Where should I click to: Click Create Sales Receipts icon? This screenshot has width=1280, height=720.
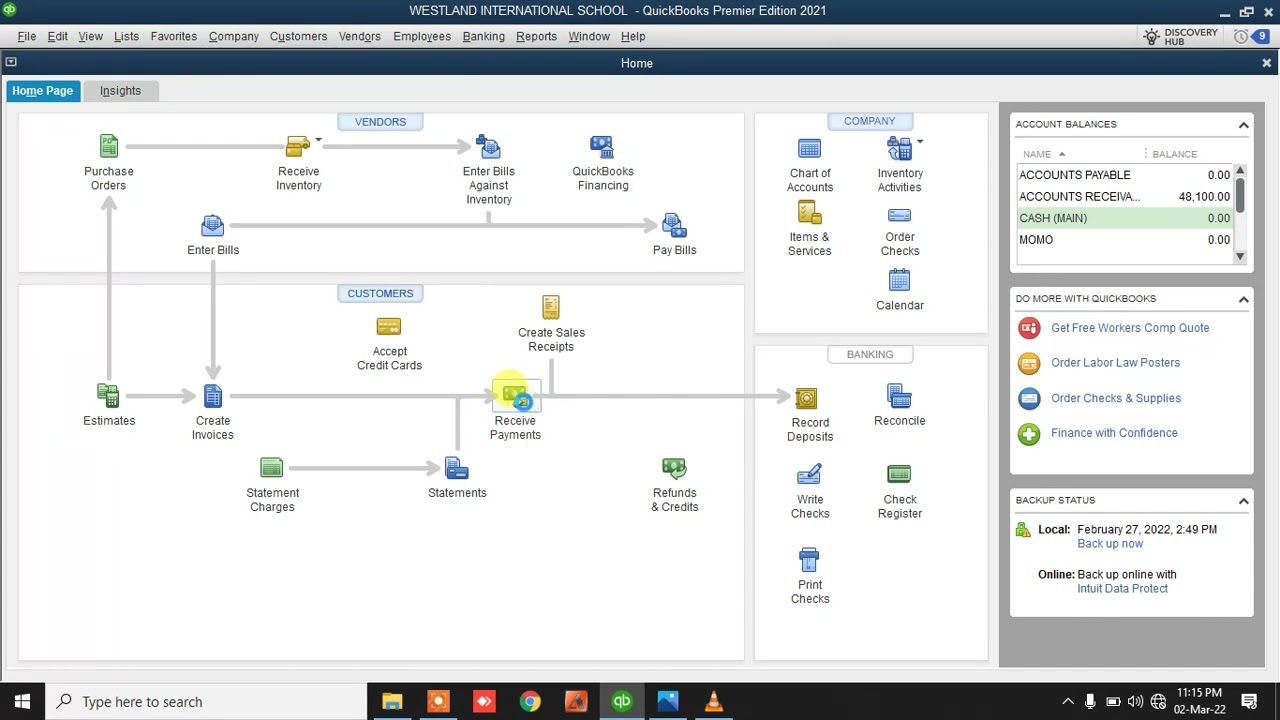pos(551,307)
